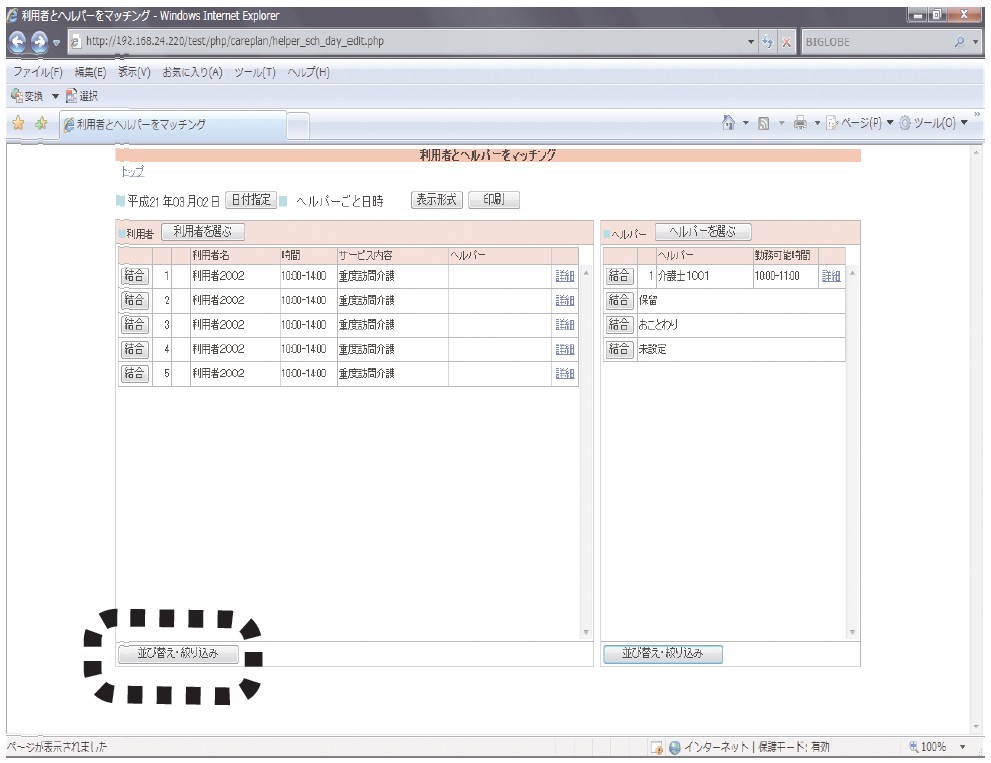The height and width of the screenshot is (763, 991).
Task: Open 詳細 link in user row 5
Action: [565, 374]
